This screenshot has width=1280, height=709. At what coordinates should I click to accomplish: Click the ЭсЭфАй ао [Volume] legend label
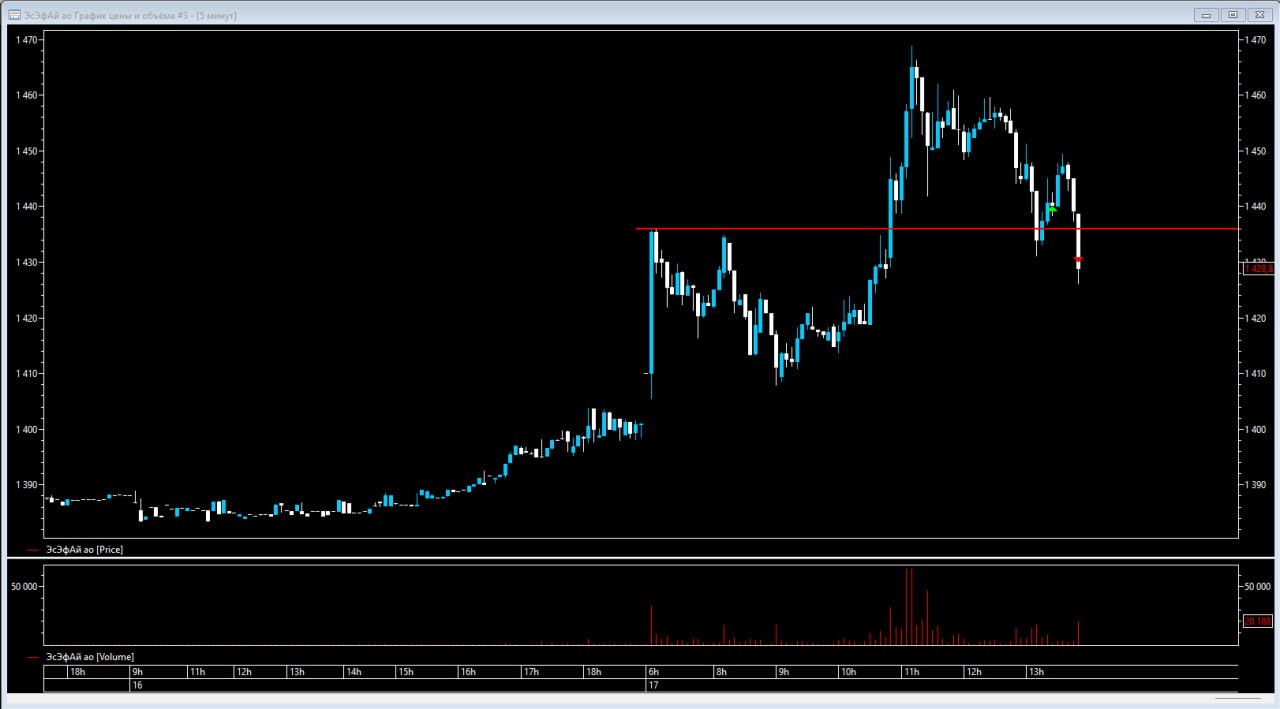coord(90,656)
